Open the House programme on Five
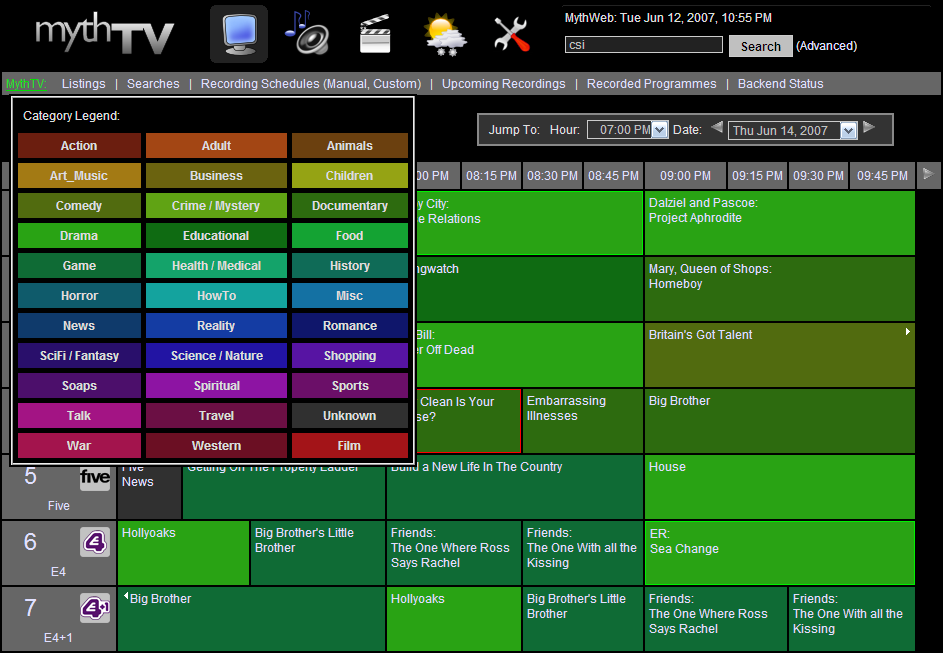 pyautogui.click(x=779, y=487)
